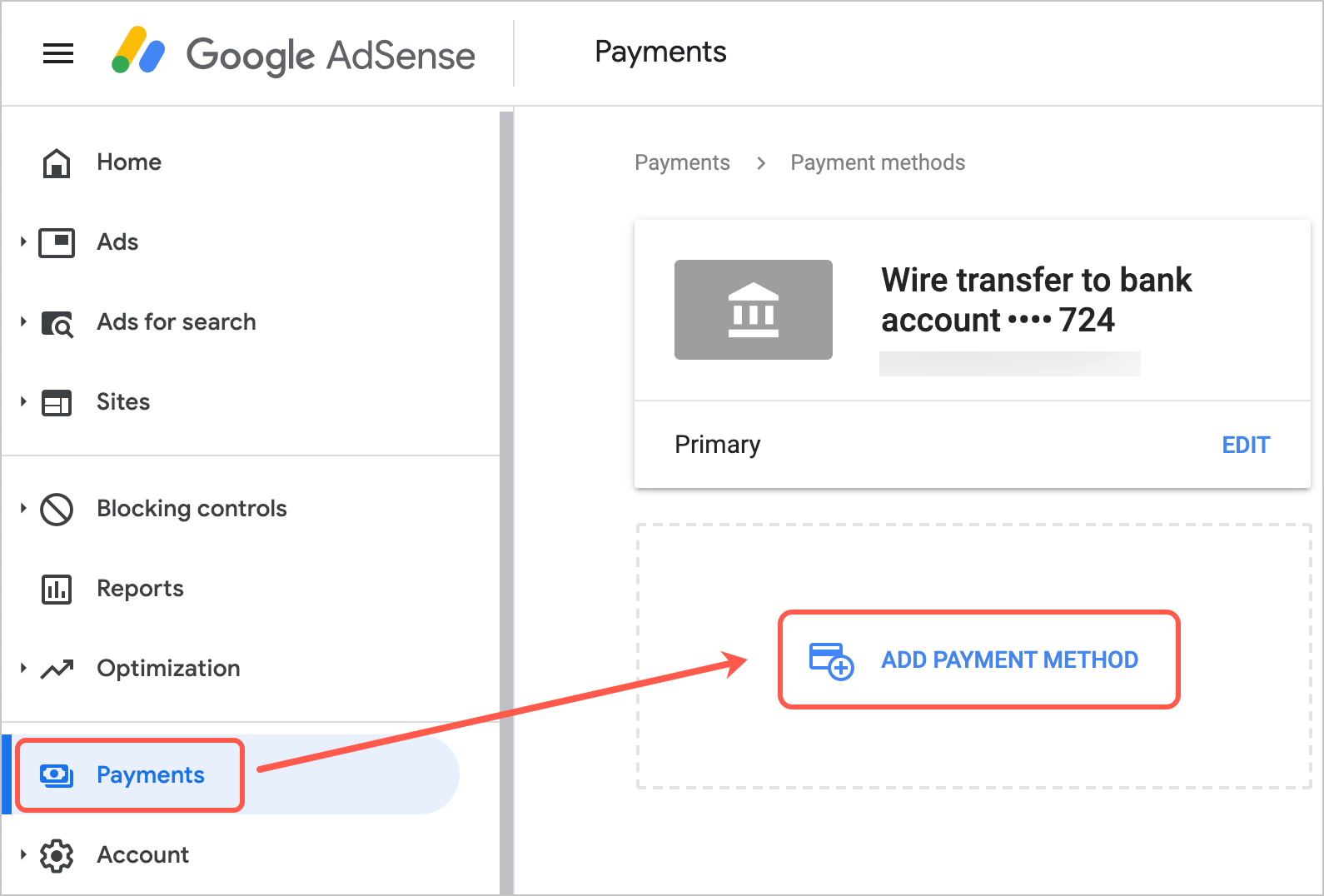Click the add card plus icon
This screenshot has height=896, width=1324.
coord(831,660)
